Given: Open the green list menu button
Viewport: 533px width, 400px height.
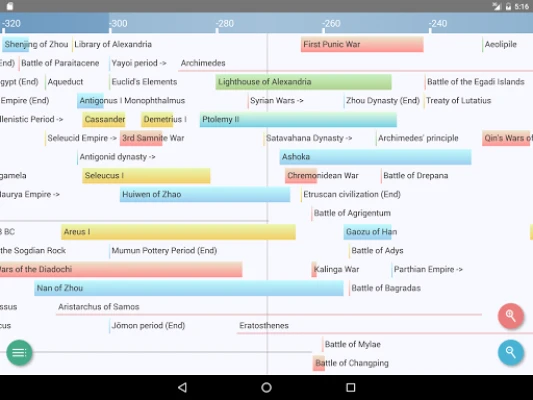Looking at the screenshot, I should [19, 353].
